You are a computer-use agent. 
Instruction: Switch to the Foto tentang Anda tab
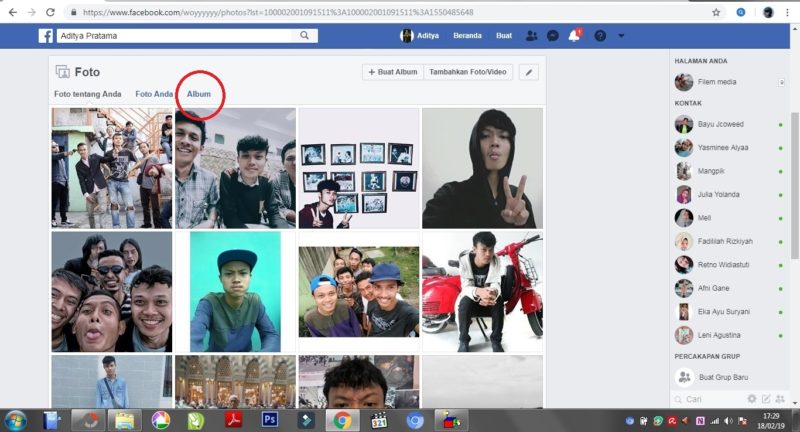88,94
